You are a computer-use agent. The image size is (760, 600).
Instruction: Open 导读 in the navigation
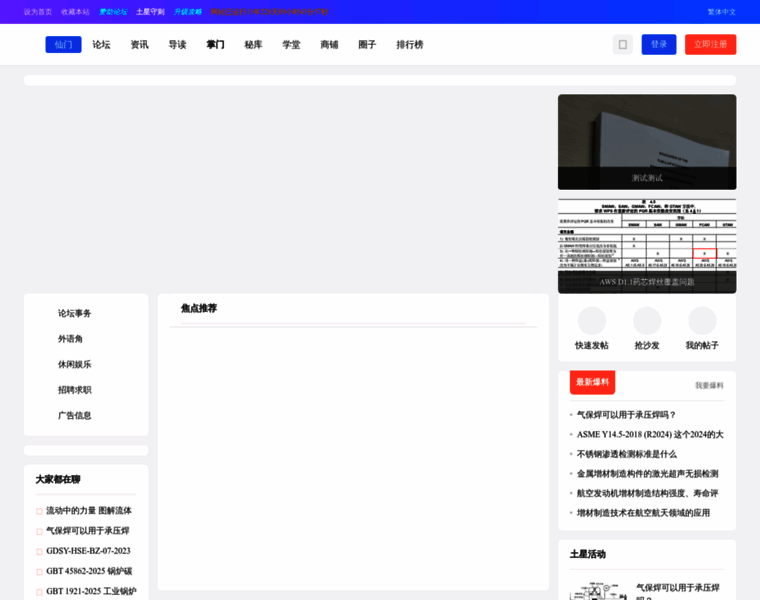(177, 45)
